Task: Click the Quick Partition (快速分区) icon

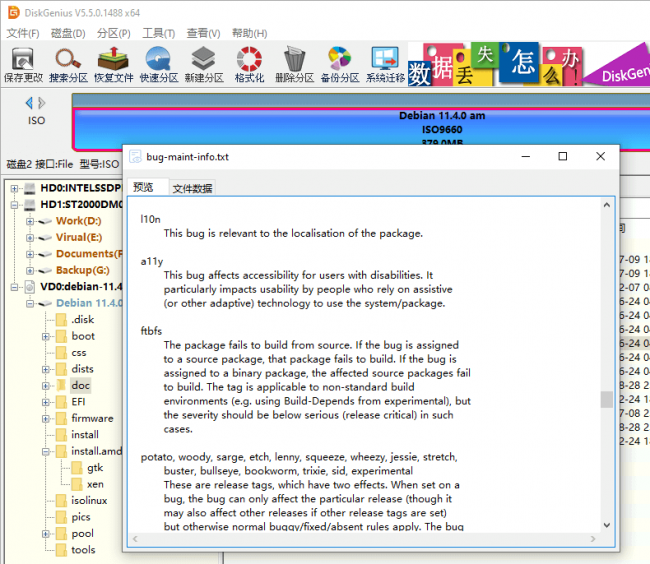Action: (x=159, y=65)
